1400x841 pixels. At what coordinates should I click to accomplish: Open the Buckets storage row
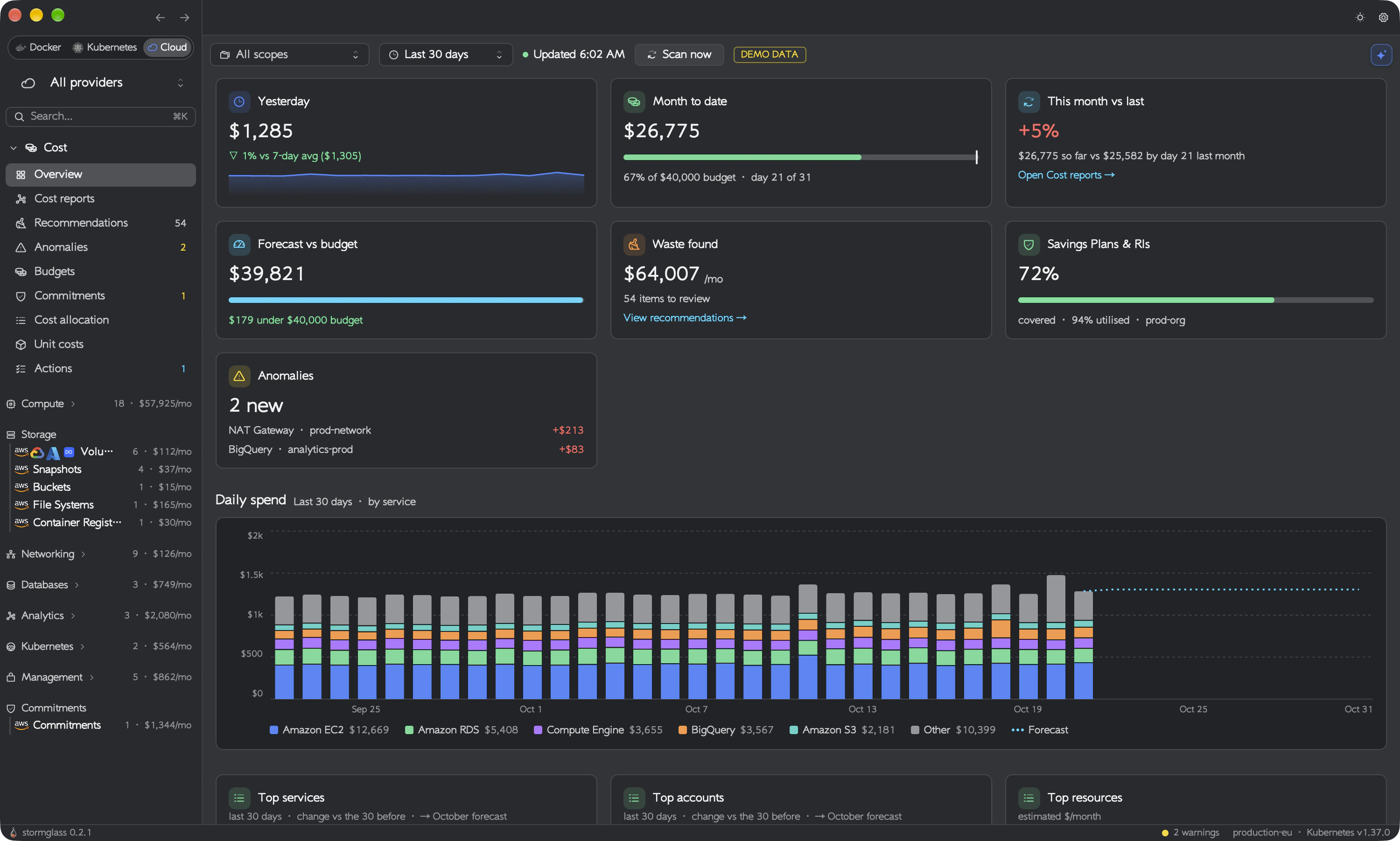(103, 487)
